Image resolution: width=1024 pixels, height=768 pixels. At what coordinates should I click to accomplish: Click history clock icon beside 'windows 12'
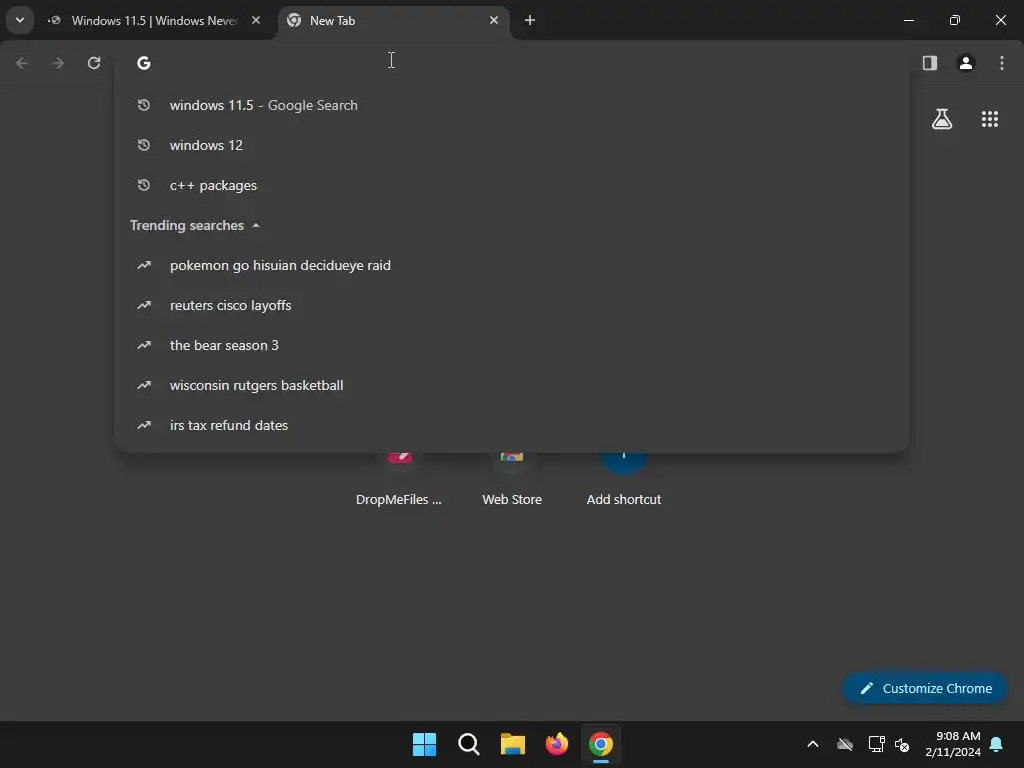click(x=144, y=145)
